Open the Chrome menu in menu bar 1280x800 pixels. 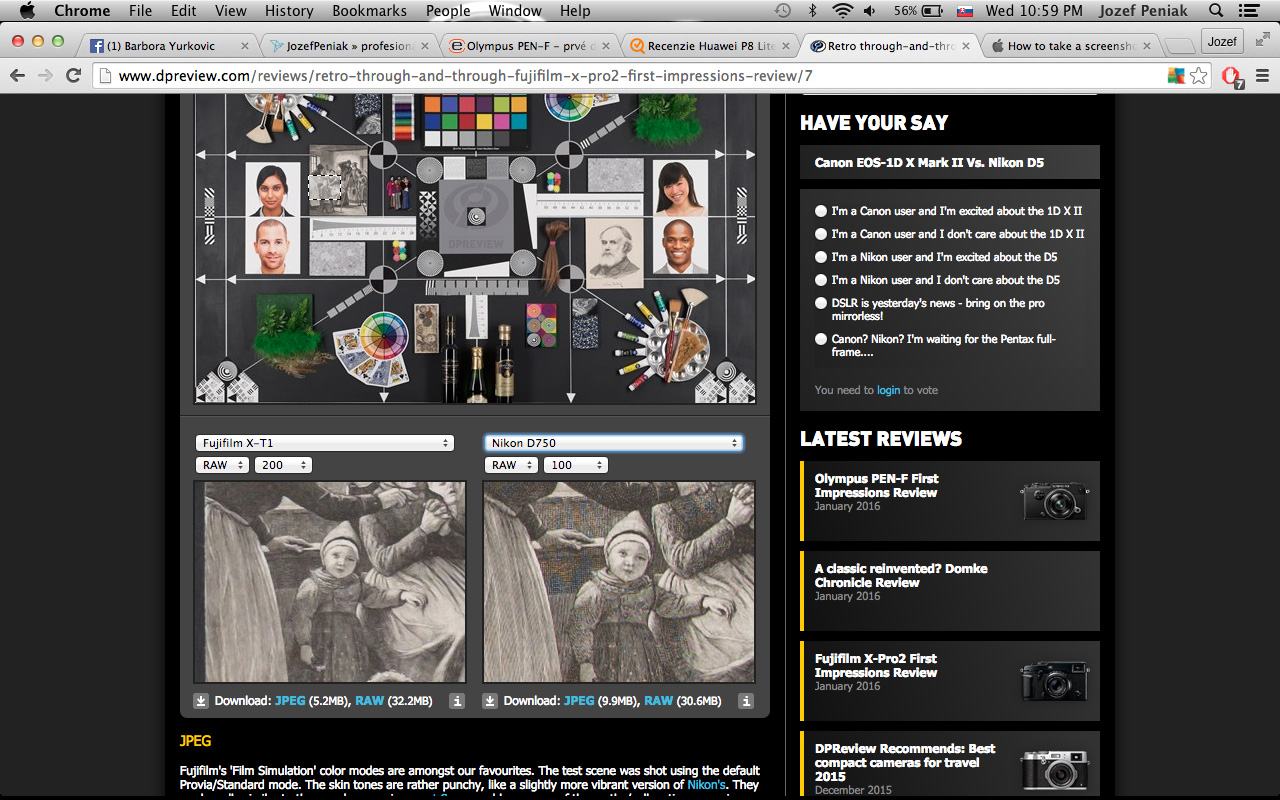click(82, 11)
